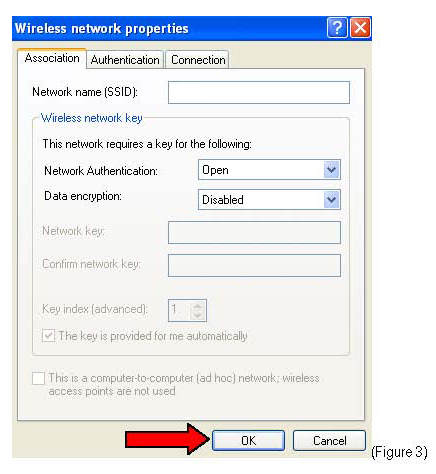This screenshot has width=436, height=474.
Task: Click the Wireless network properties title bar
Action: point(168,28)
